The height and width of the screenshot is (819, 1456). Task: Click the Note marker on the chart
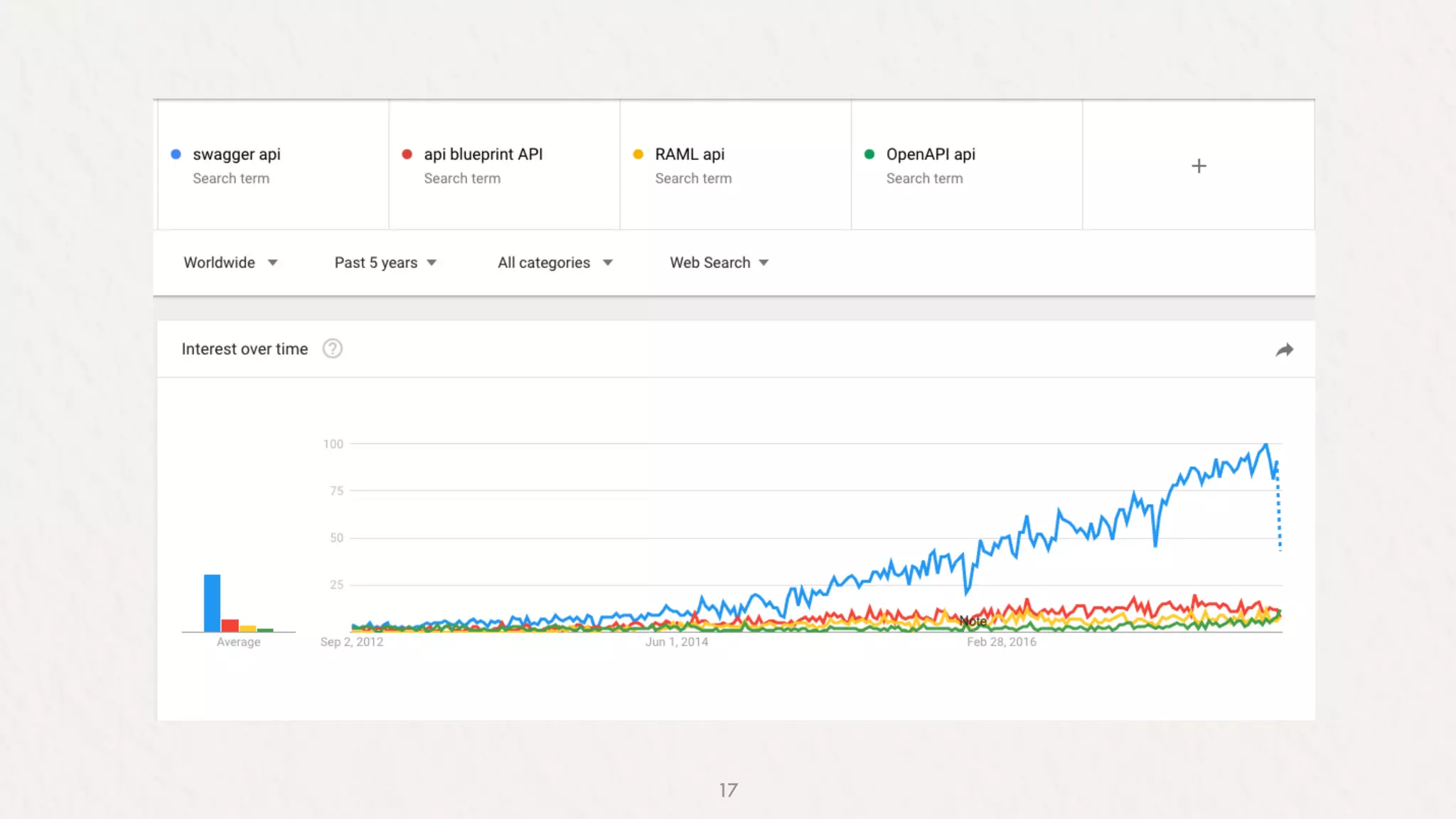tap(973, 621)
